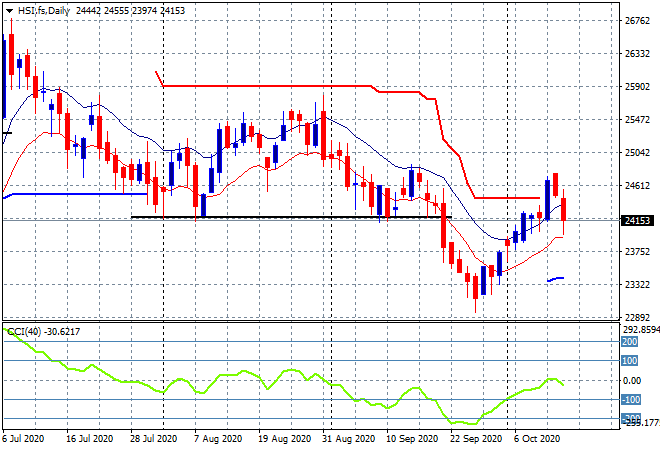This screenshot has height=450, width=660.
Task: Click price axis value 25472
Action: coord(637,120)
